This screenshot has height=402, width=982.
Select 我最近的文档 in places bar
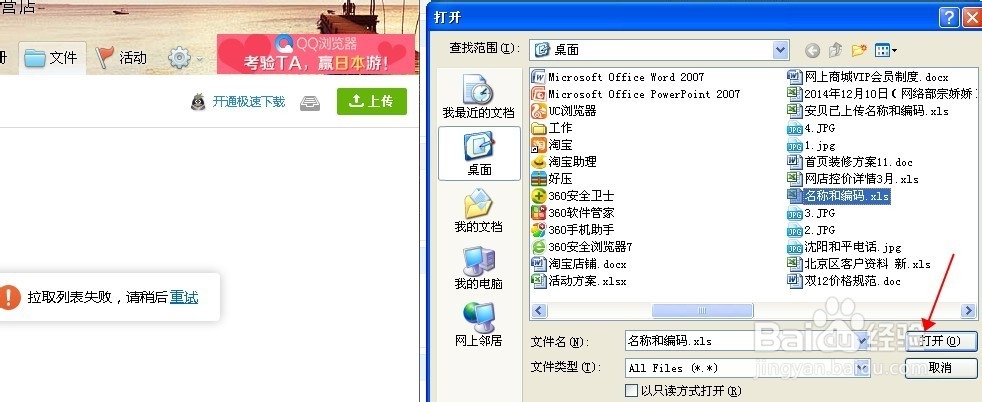[478, 96]
